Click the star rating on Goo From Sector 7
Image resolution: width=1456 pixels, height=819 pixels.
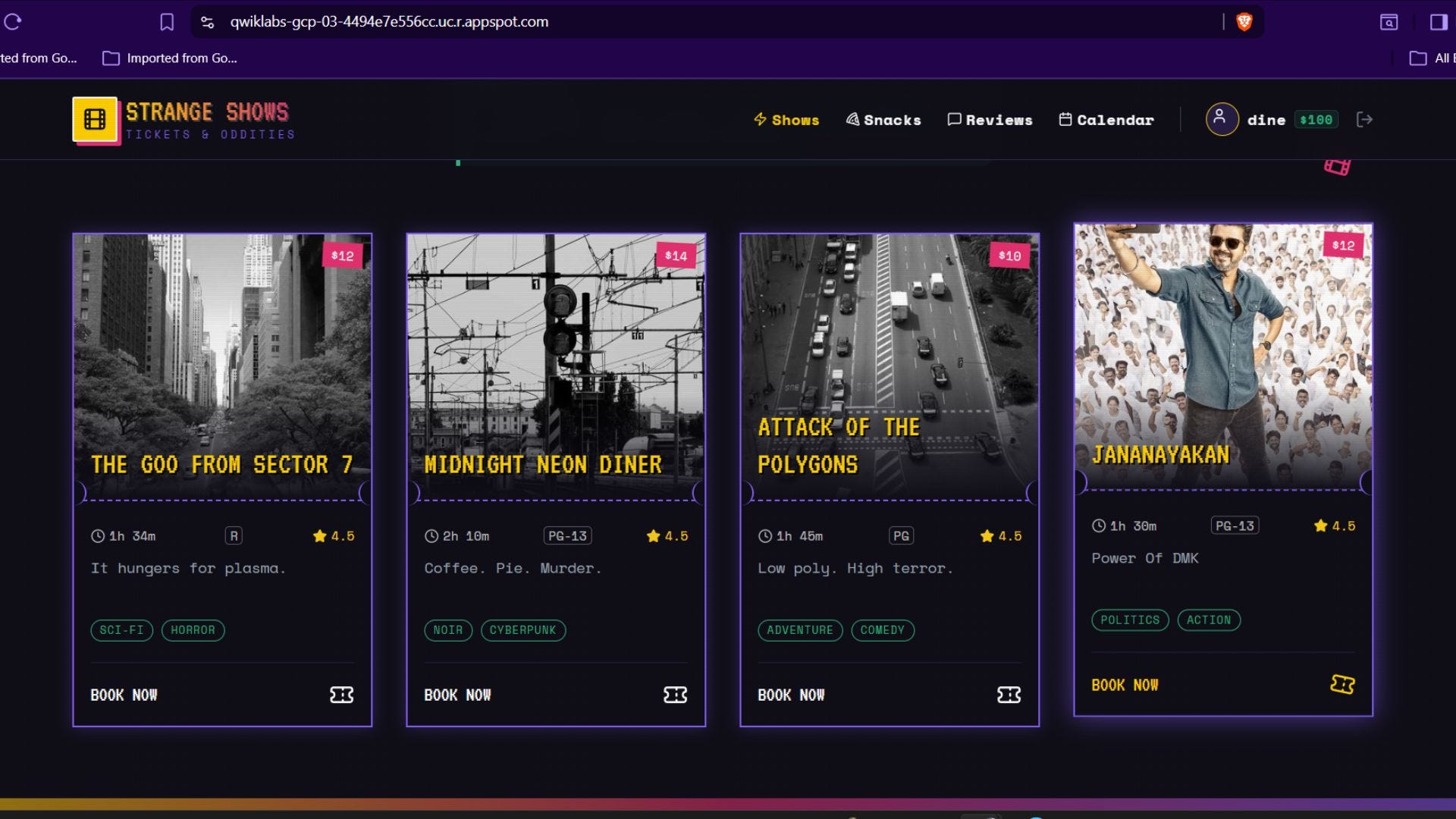click(333, 536)
